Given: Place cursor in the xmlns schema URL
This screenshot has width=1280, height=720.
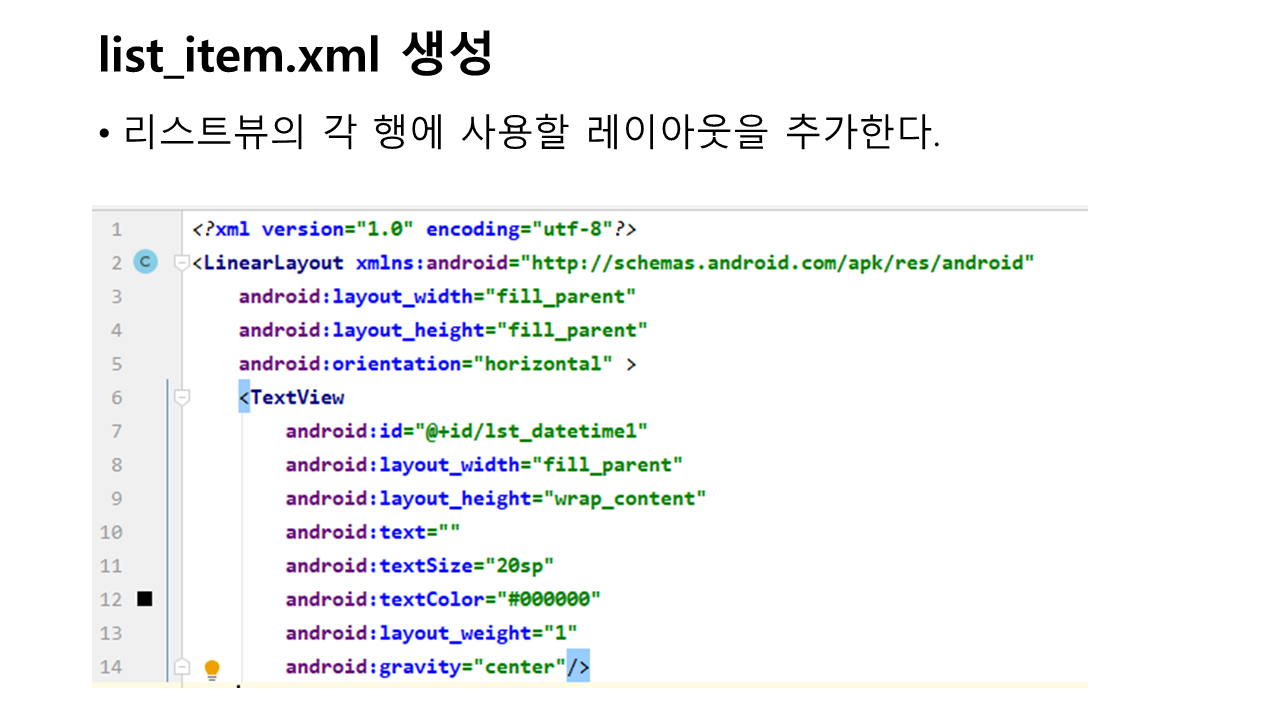Looking at the screenshot, I should pyautogui.click(x=780, y=263).
